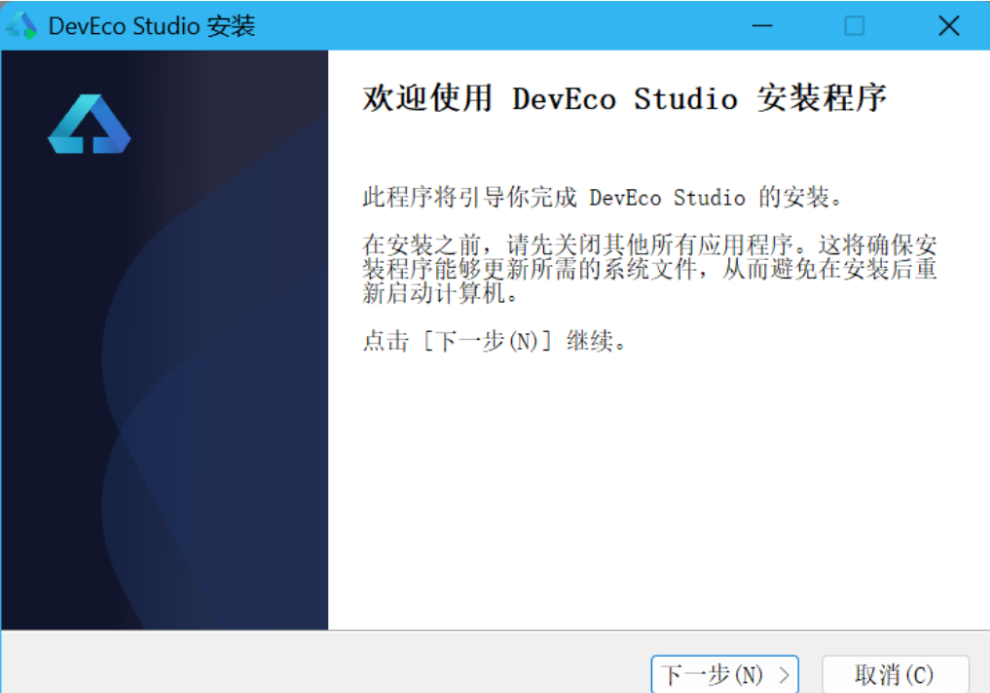Click the title bar text DevEco Studio 安装
Image resolution: width=990 pixels, height=693 pixels.
[x=152, y=26]
